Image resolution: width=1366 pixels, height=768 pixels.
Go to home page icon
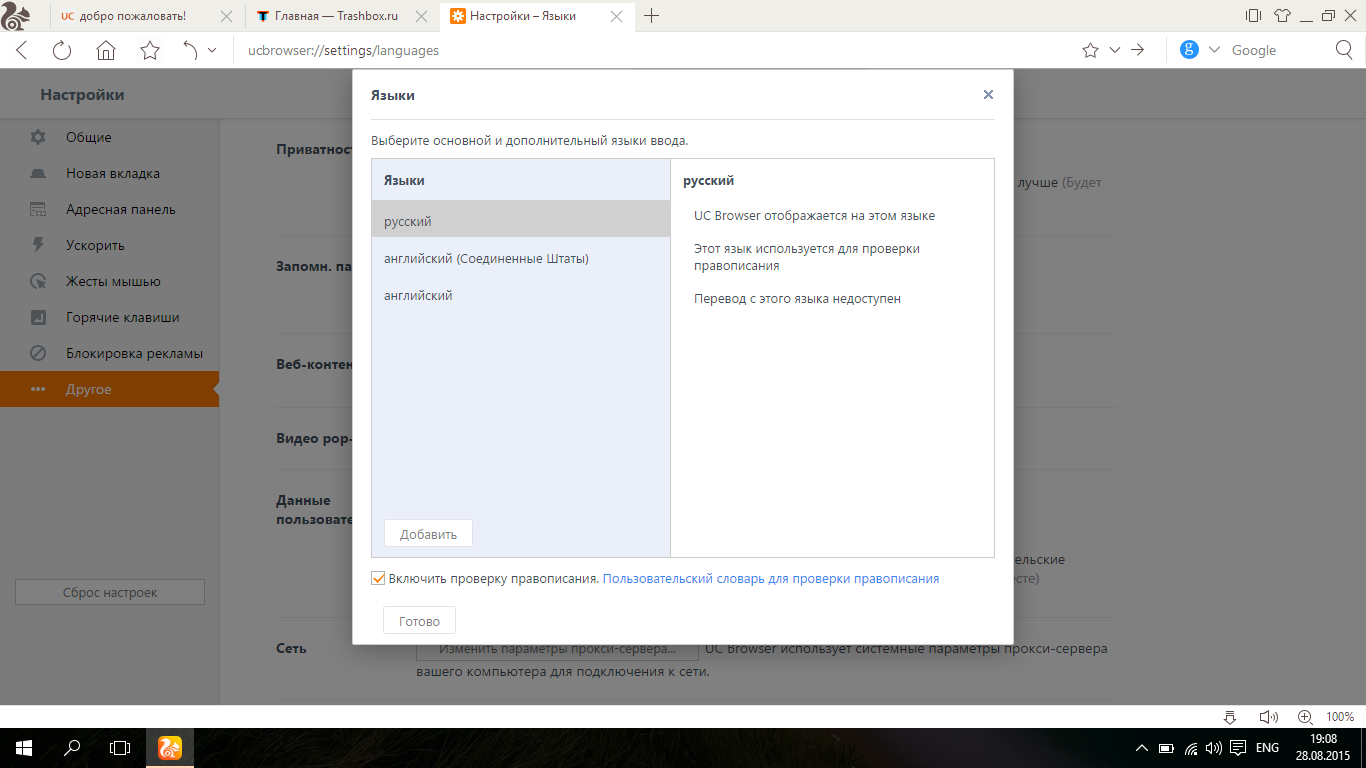(x=106, y=51)
